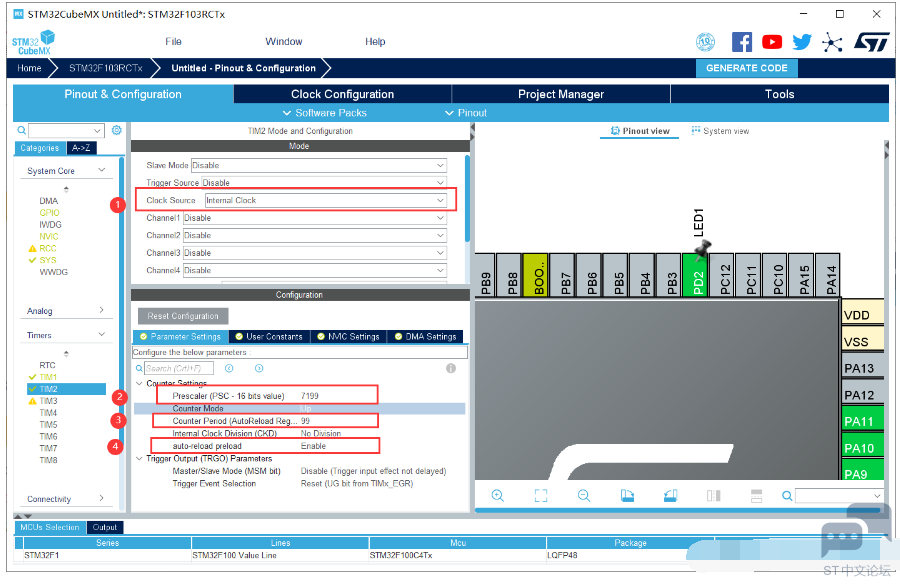Switch to System view

click(720, 131)
